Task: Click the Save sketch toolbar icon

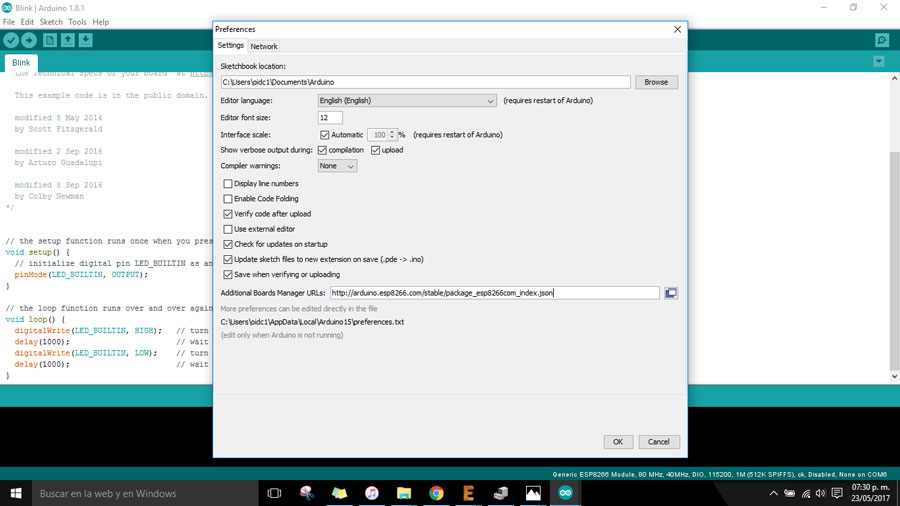Action: (x=86, y=40)
